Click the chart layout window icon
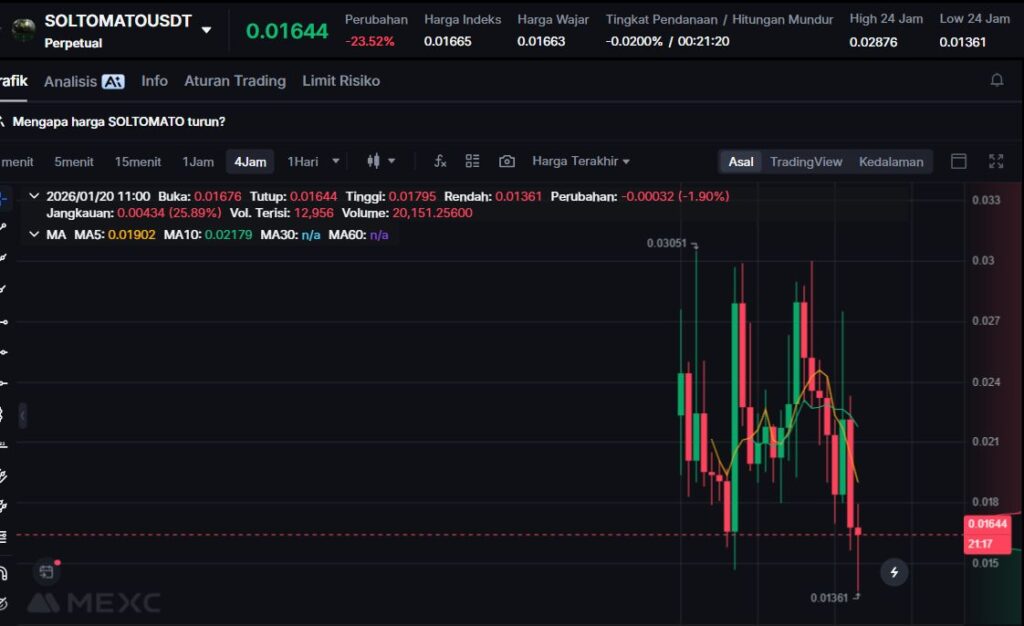This screenshot has height=626, width=1024. (x=958, y=161)
